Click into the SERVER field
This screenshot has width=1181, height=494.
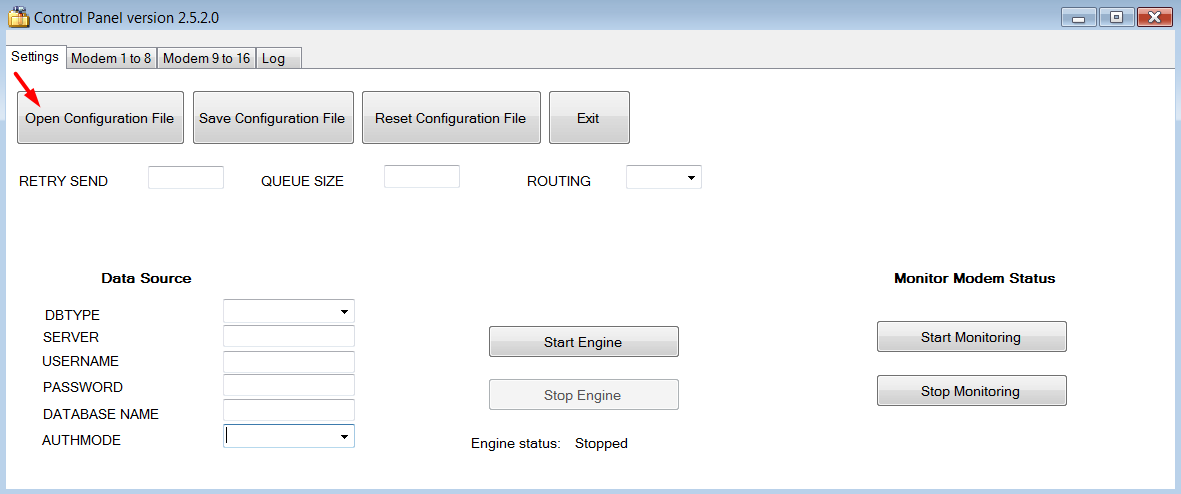288,336
